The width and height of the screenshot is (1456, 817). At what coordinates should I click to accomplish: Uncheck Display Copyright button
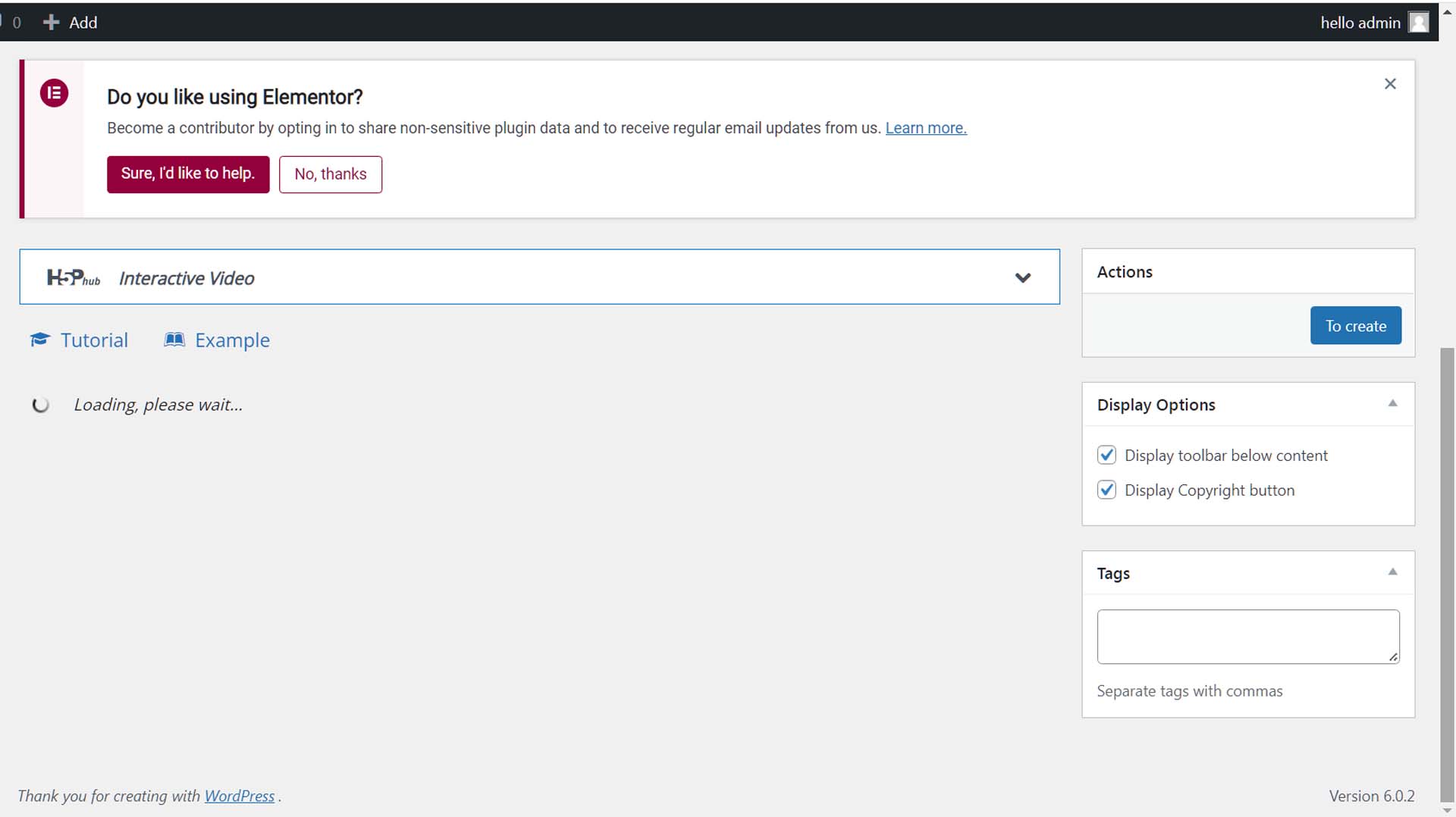[x=1106, y=490]
